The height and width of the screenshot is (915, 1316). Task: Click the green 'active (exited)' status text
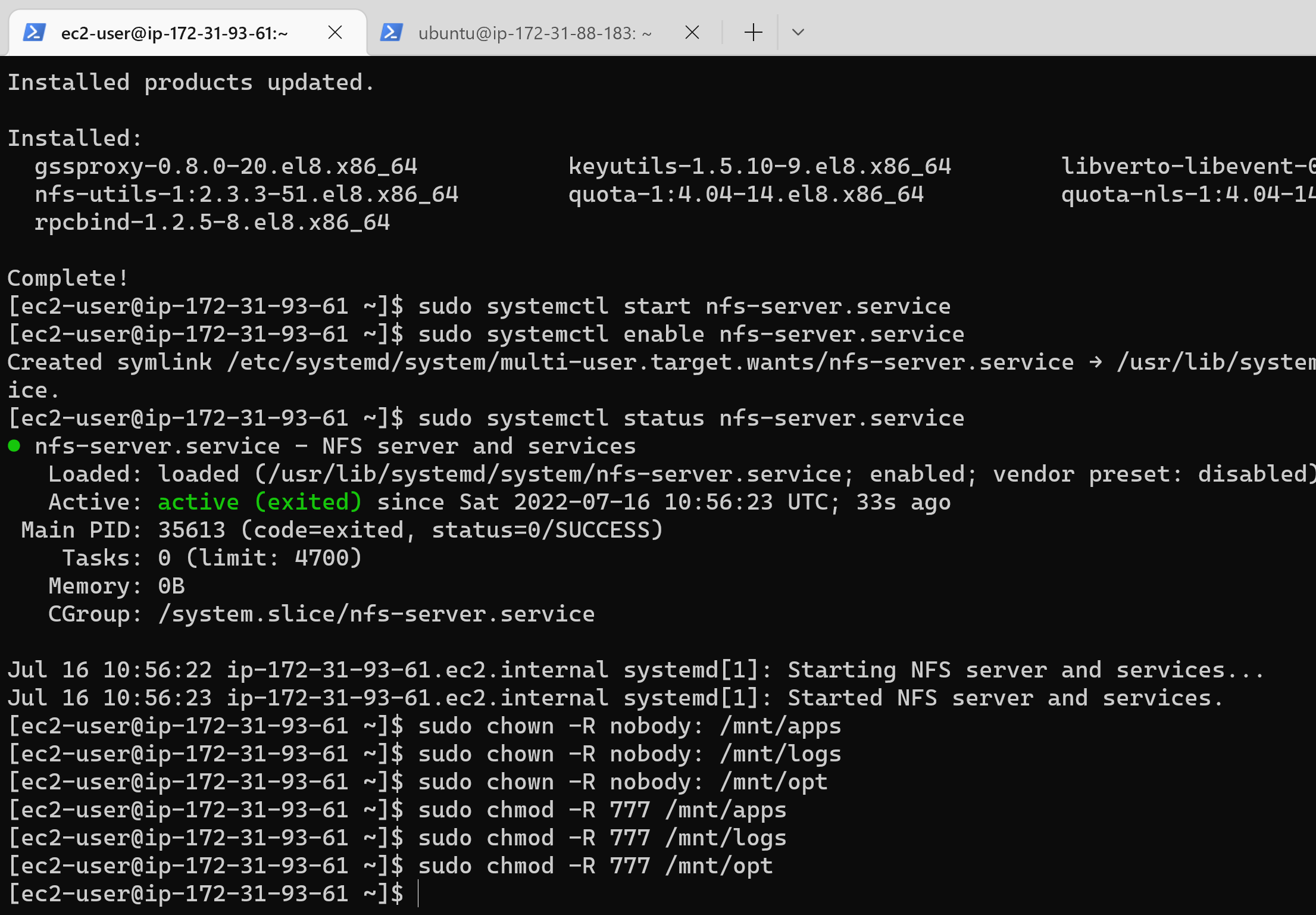click(x=260, y=502)
